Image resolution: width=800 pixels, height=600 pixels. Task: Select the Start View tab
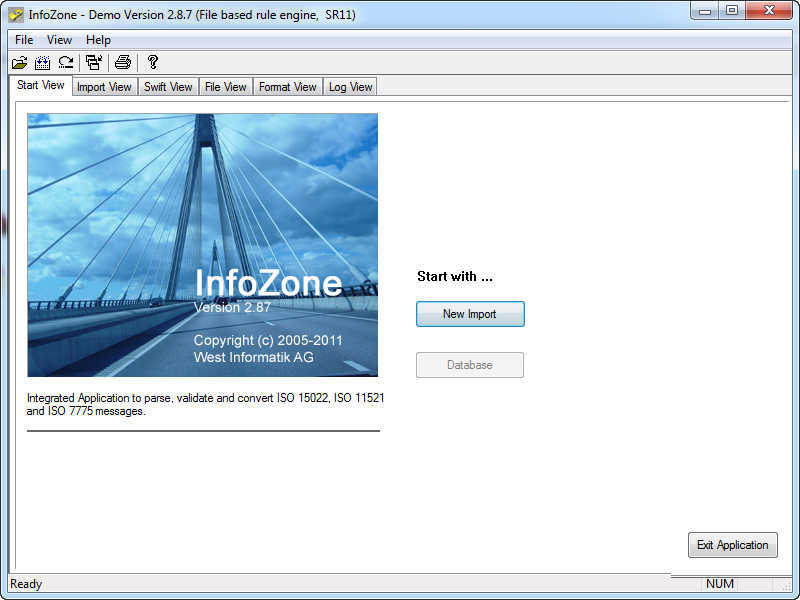(x=41, y=85)
